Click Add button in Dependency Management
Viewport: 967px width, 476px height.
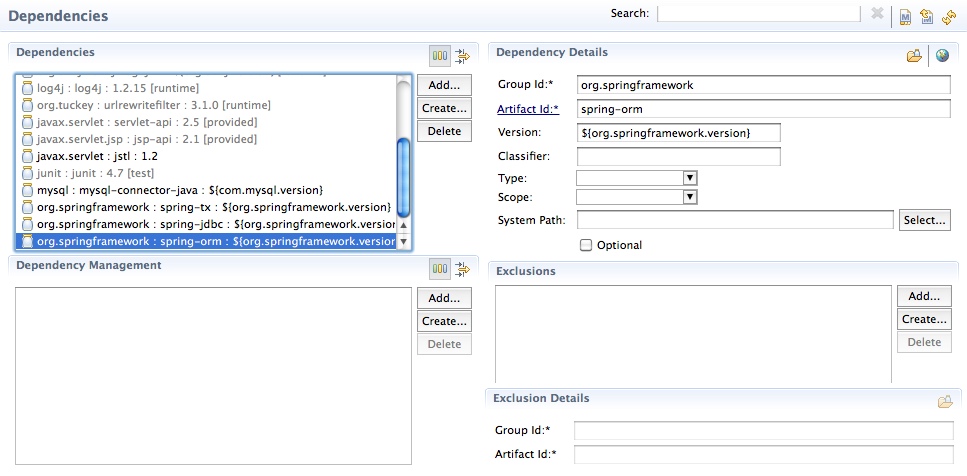[444, 298]
